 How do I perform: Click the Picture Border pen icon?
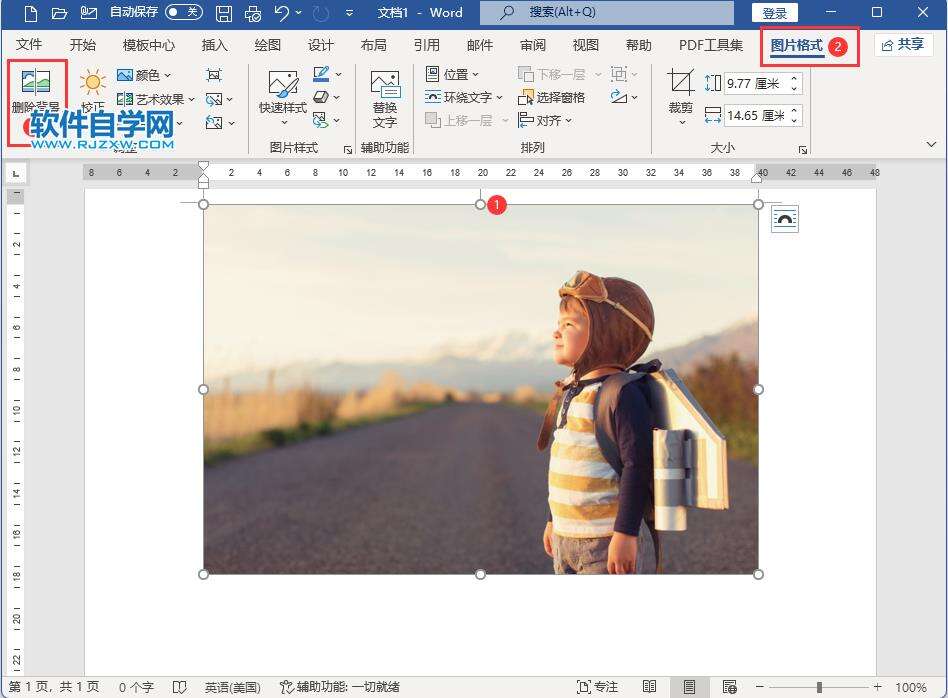[321, 74]
